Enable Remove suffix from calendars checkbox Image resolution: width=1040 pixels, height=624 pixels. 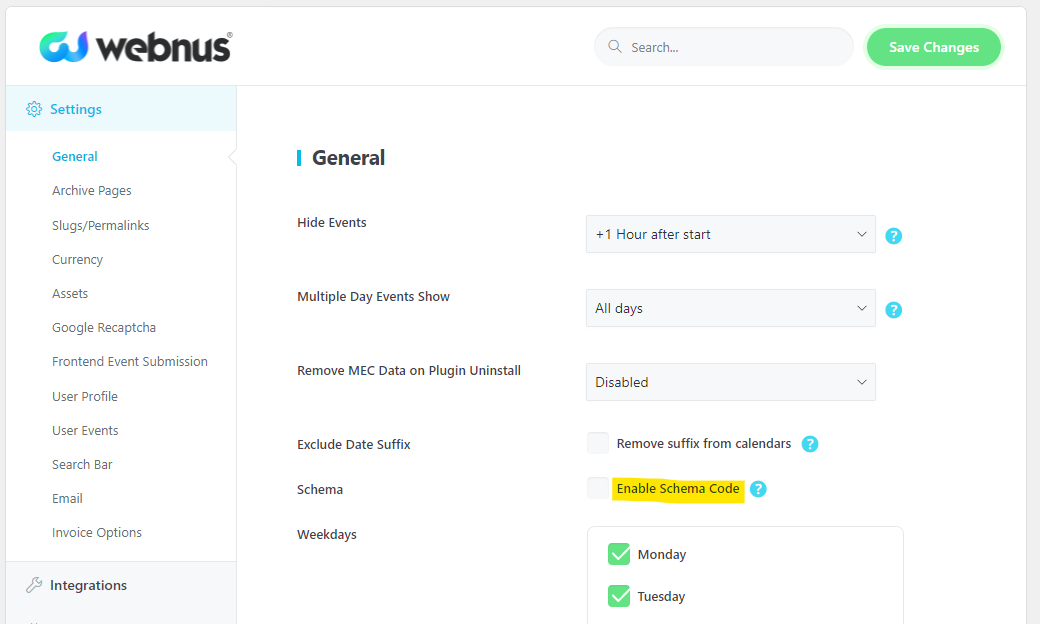tap(598, 443)
